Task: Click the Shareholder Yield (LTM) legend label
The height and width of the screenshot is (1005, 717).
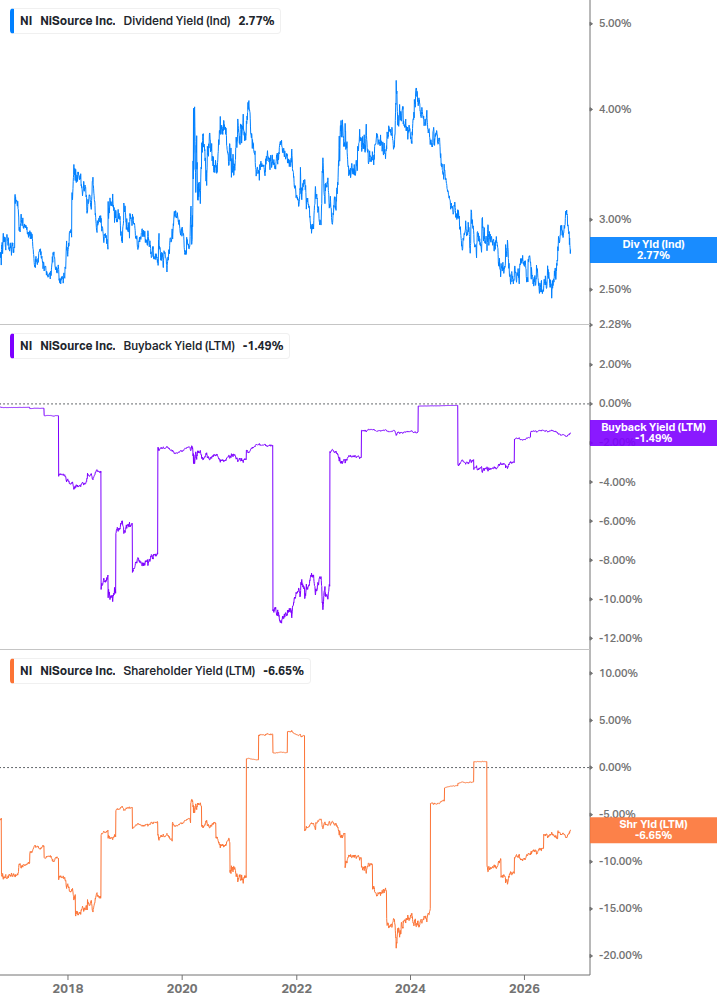Action: 189,671
